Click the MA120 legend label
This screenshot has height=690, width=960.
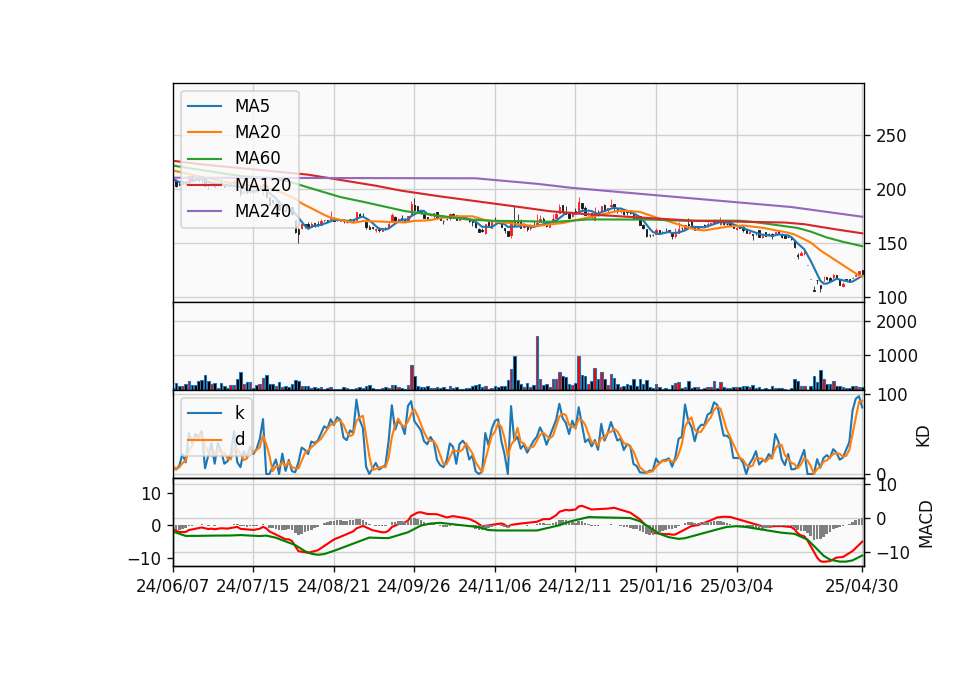coord(263,184)
